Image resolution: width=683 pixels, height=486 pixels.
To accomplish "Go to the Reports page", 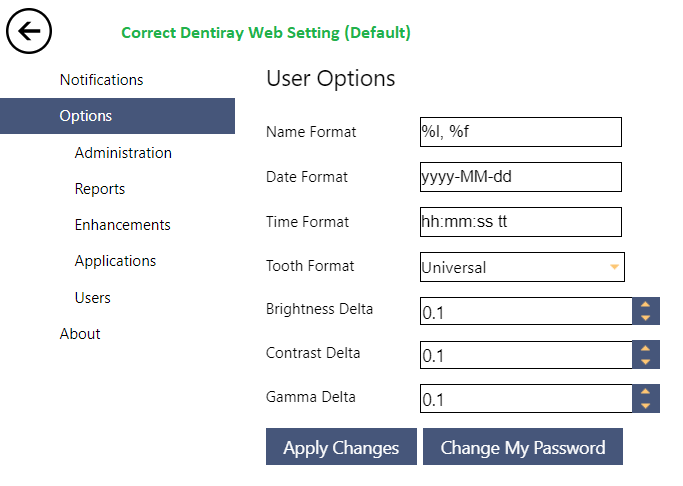I will click(x=100, y=189).
